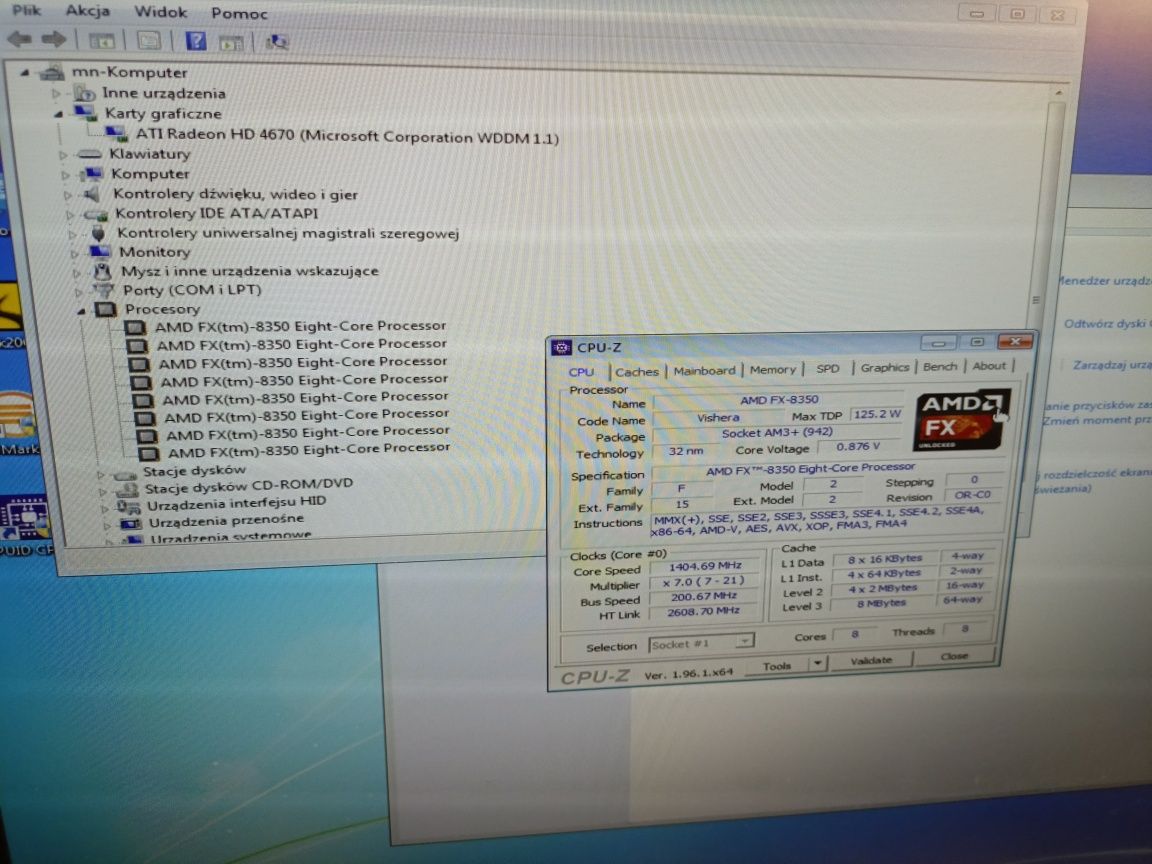
Task: Switch to the CPU-Z Graphics tab
Action: [x=885, y=367]
